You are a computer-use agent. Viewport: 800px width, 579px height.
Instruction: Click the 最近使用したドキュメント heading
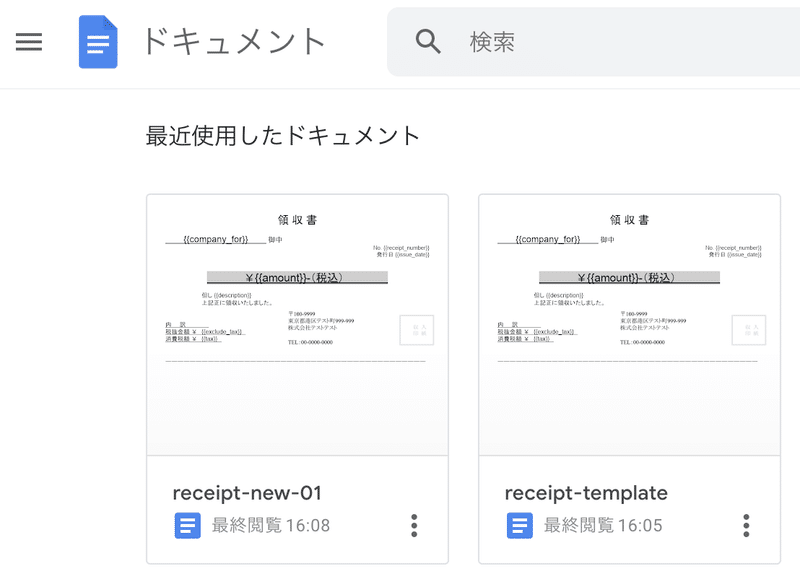click(283, 136)
